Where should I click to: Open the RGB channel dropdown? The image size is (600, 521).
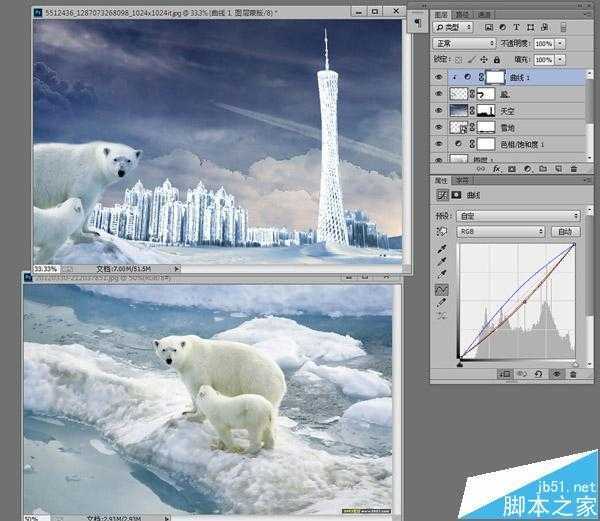(500, 231)
